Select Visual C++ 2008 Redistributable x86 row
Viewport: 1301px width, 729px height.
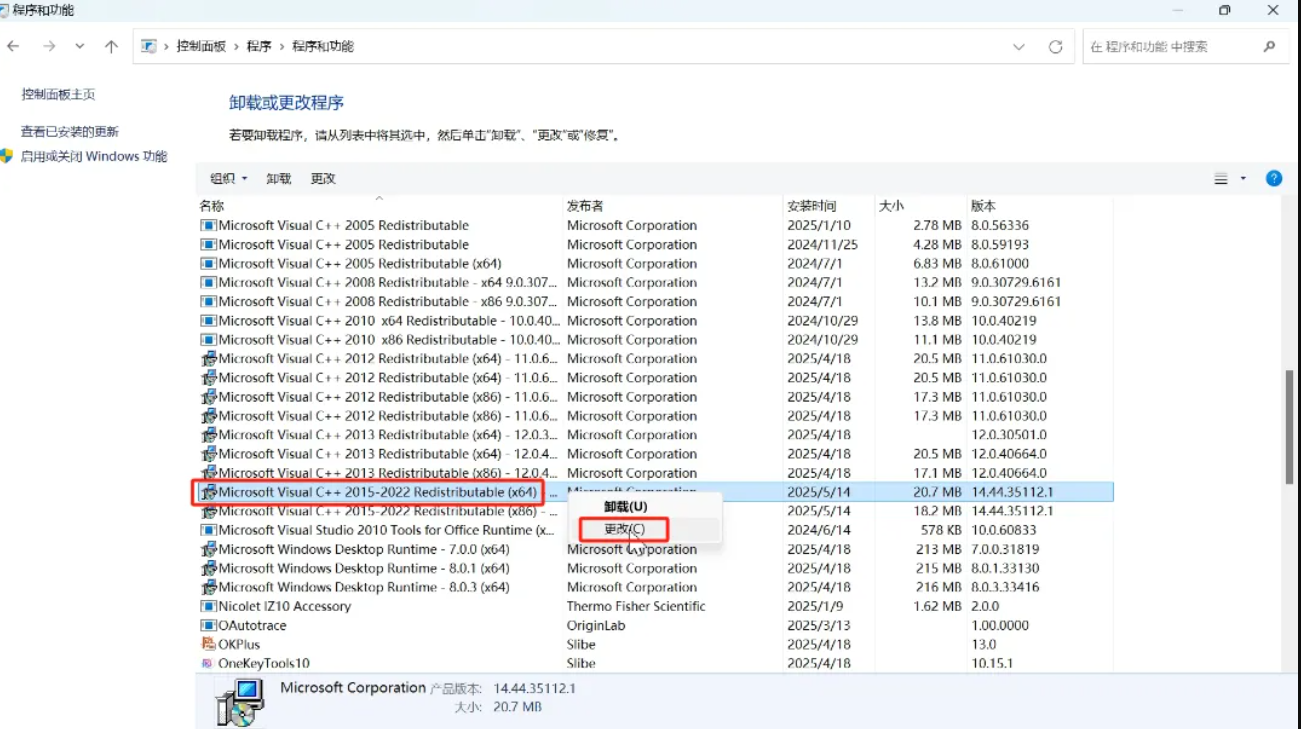656,301
